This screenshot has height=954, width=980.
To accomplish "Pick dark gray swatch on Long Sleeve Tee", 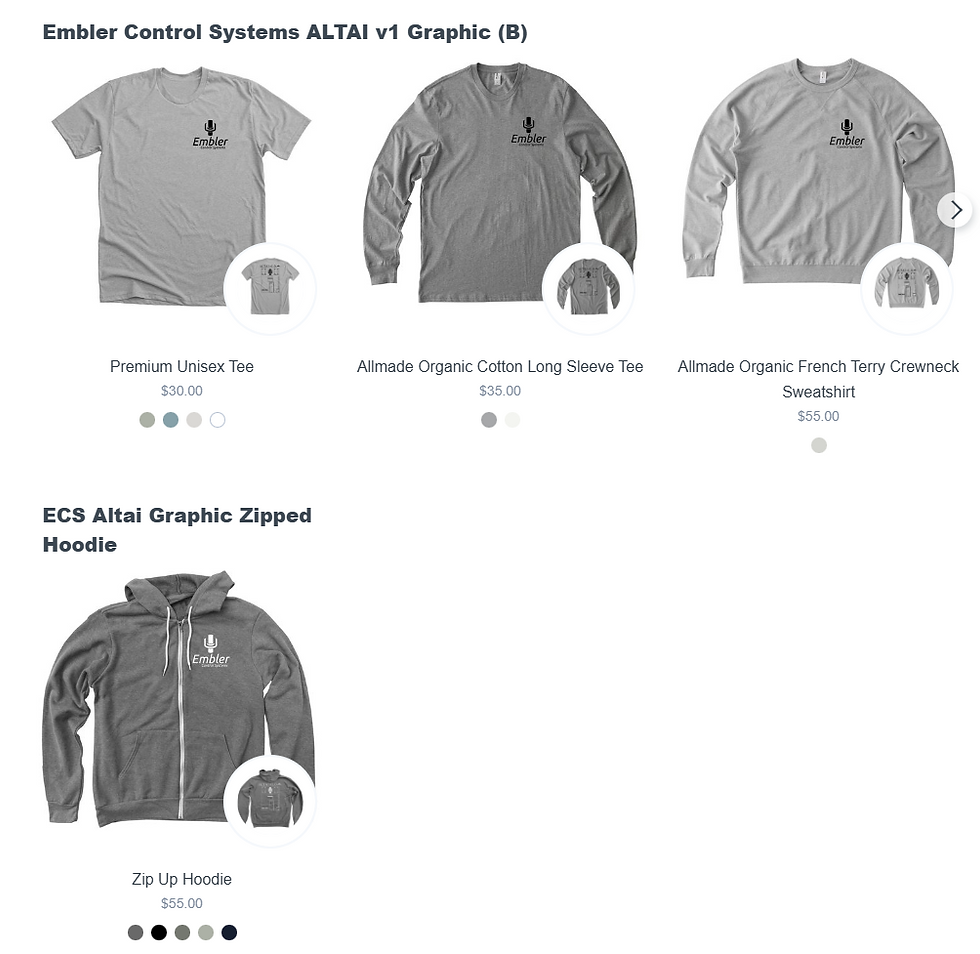I will coord(489,420).
